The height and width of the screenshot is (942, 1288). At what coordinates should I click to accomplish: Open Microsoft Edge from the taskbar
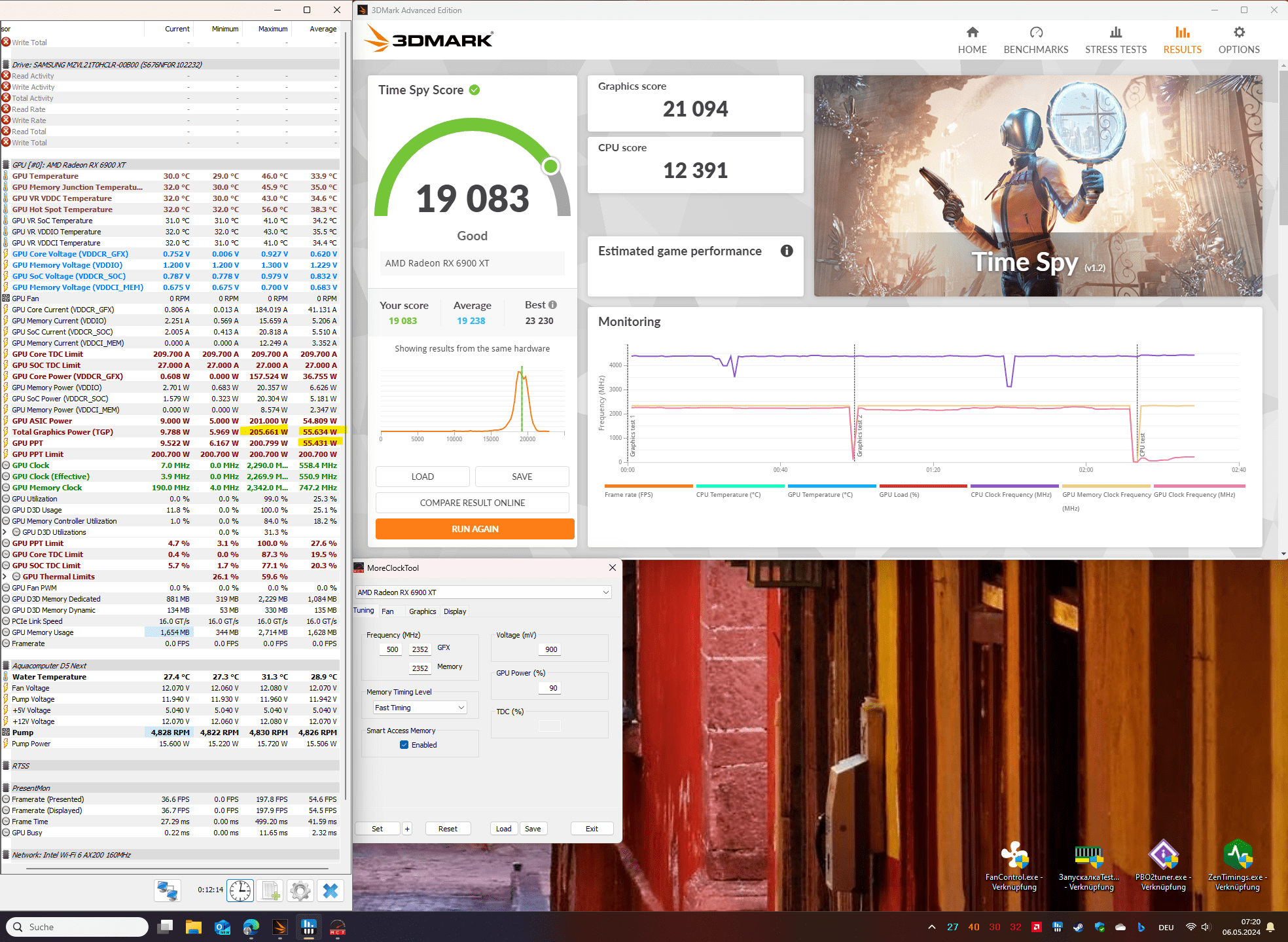point(251,927)
